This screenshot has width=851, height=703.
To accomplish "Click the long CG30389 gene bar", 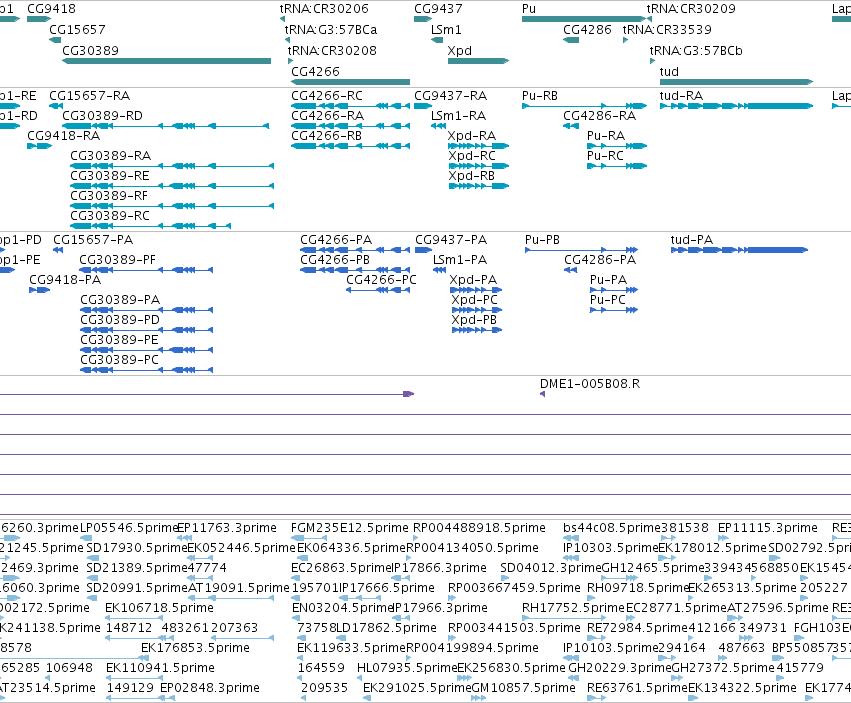I will click(x=167, y=61).
